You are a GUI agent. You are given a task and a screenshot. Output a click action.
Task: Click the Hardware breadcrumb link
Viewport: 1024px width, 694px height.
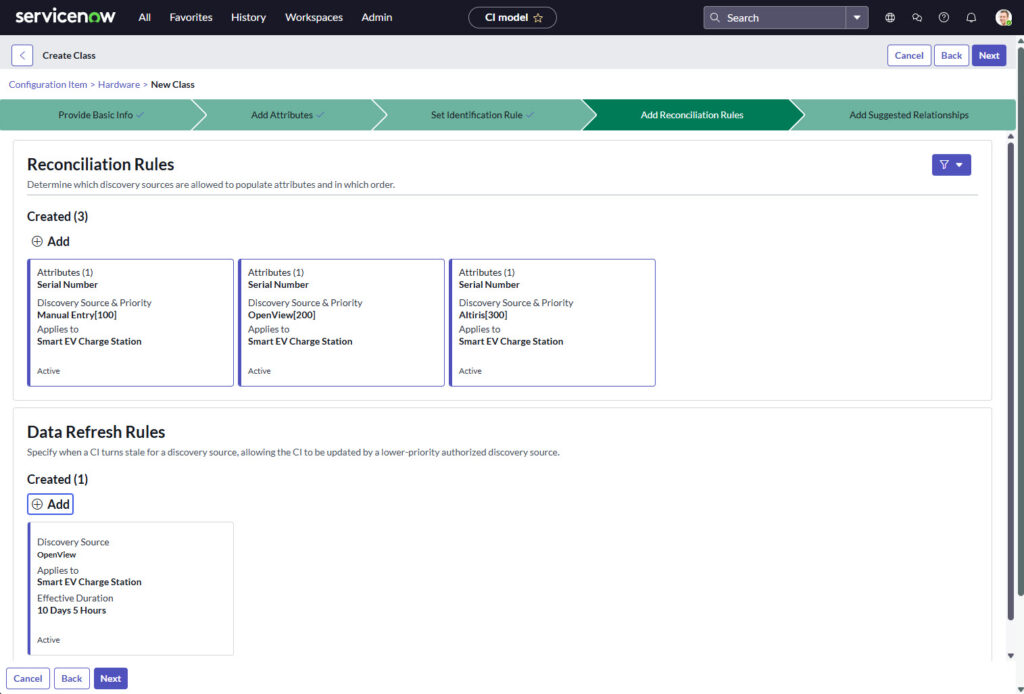click(x=119, y=85)
